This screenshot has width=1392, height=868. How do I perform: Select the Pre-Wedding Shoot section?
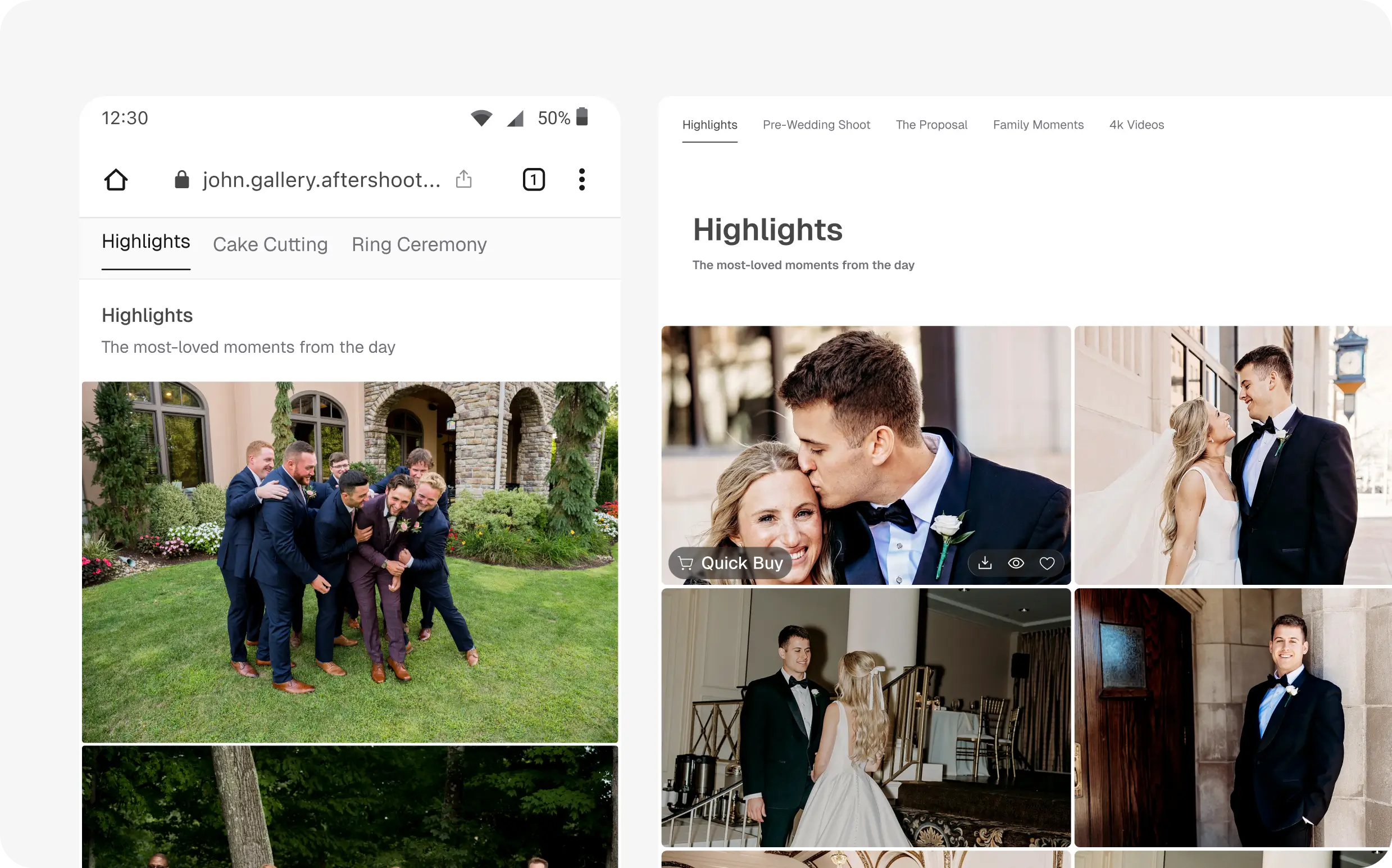pos(816,125)
